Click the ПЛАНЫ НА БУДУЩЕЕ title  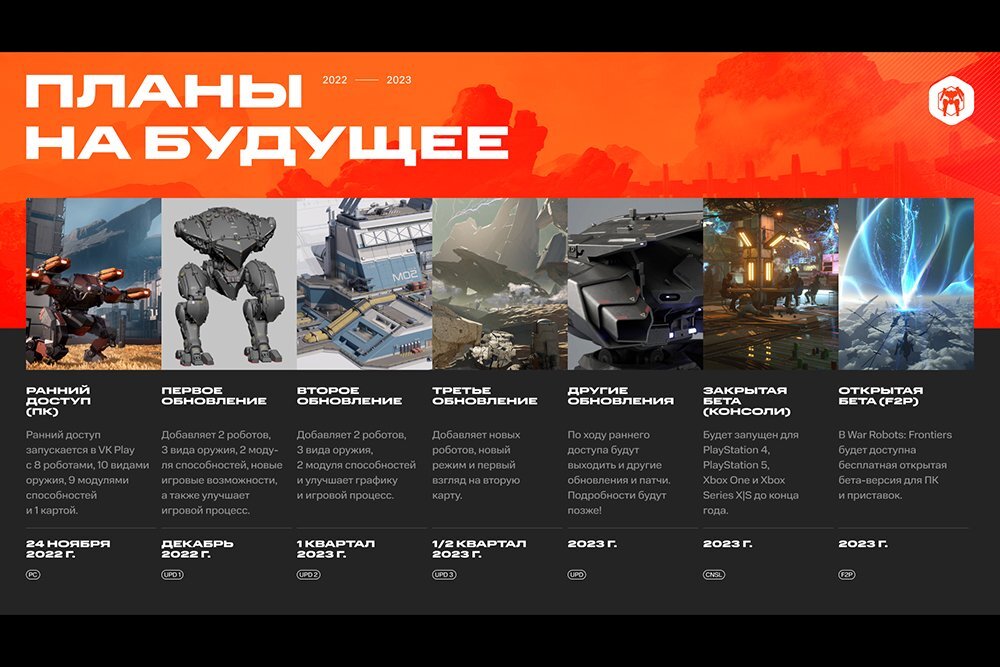[267, 118]
